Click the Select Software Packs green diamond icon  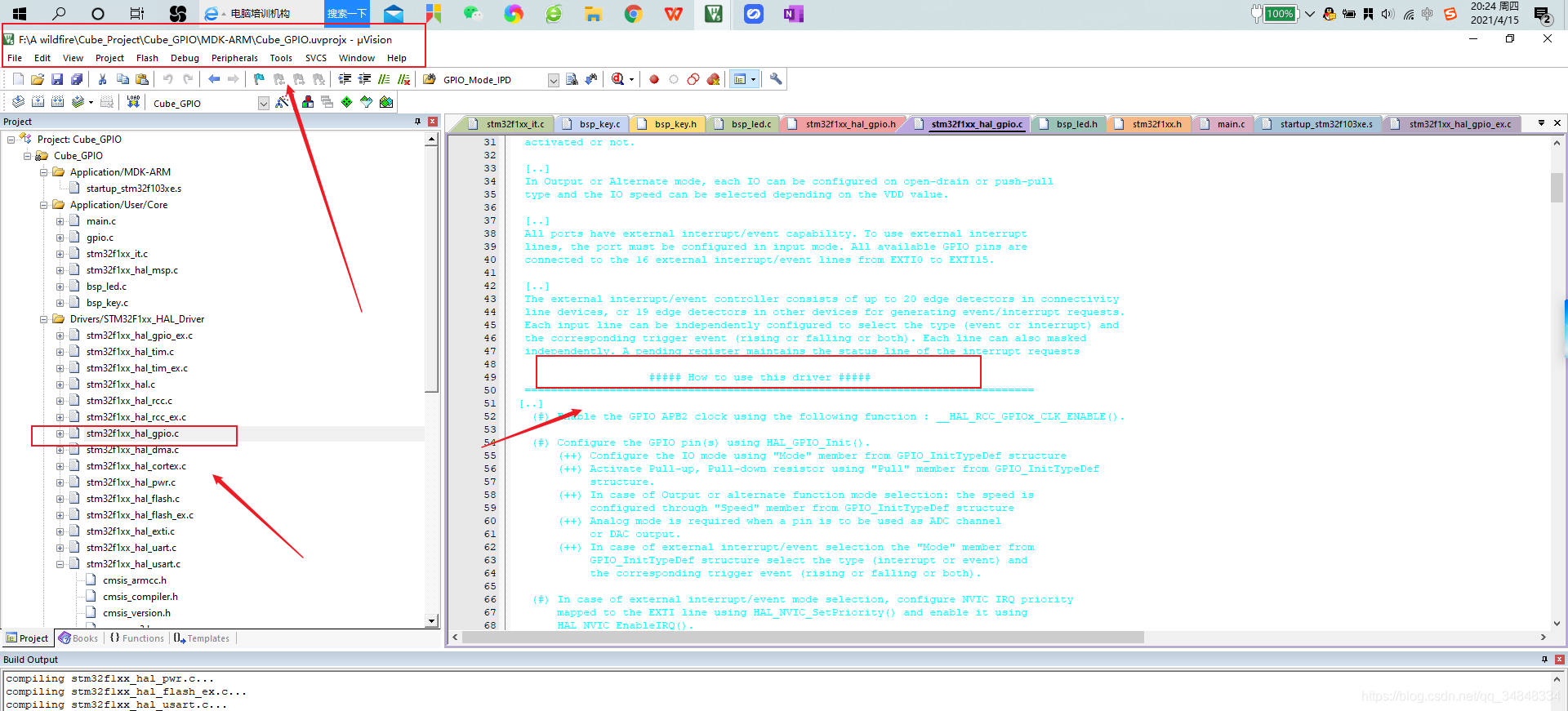pos(347,102)
